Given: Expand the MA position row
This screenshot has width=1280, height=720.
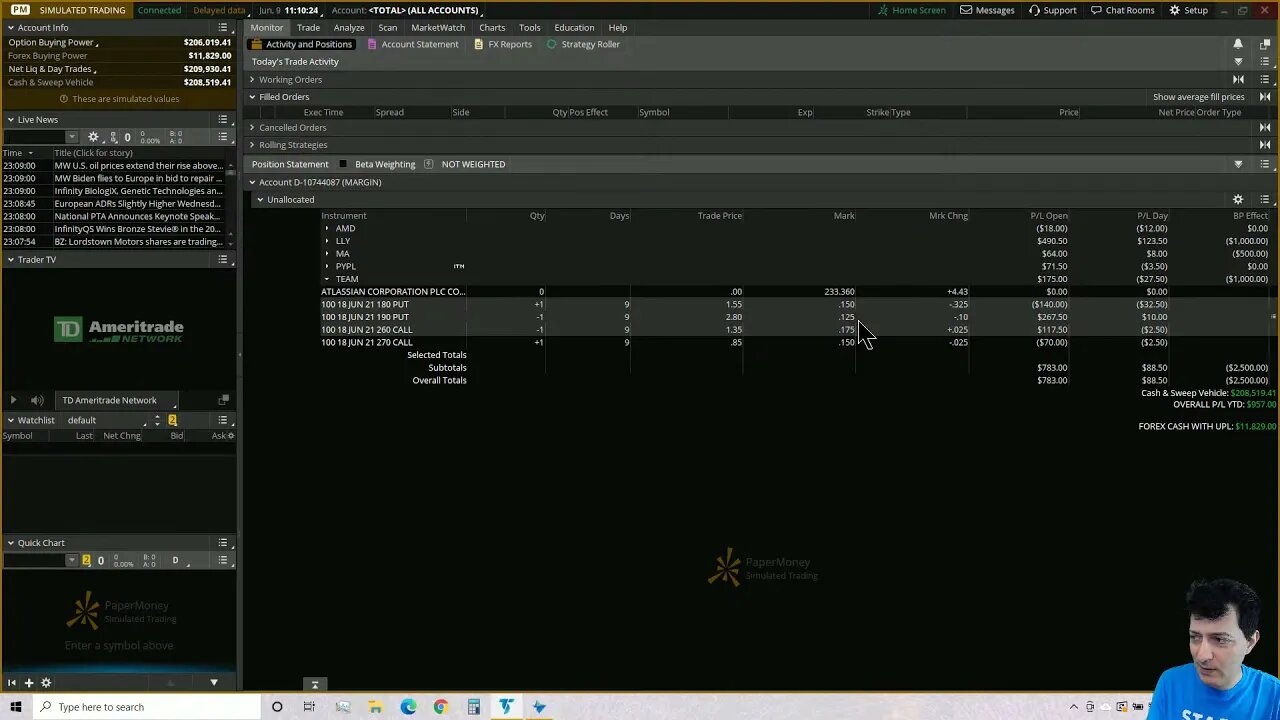Looking at the screenshot, I should [x=326, y=254].
